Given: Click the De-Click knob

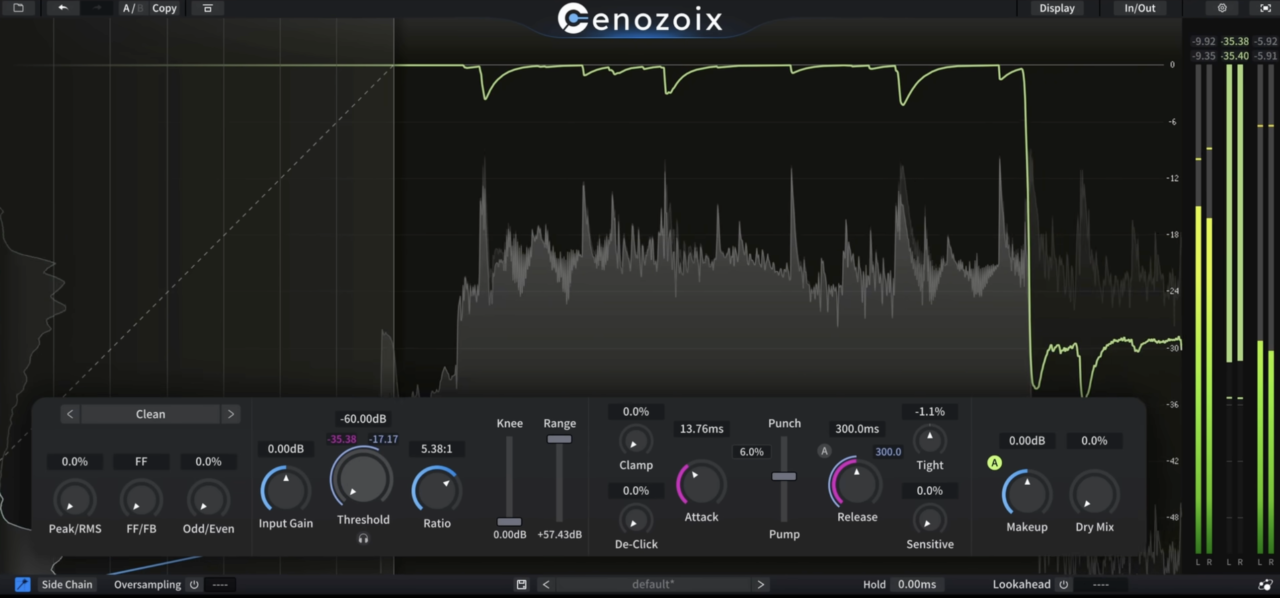Looking at the screenshot, I should (636, 519).
